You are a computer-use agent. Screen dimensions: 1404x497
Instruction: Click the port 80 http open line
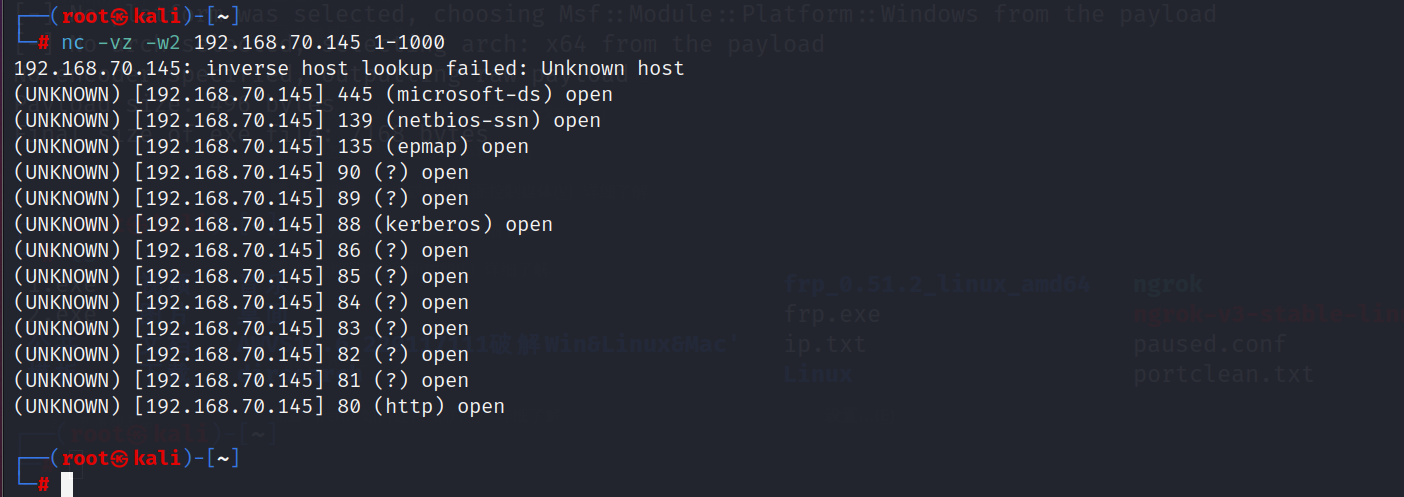[x=259, y=406]
